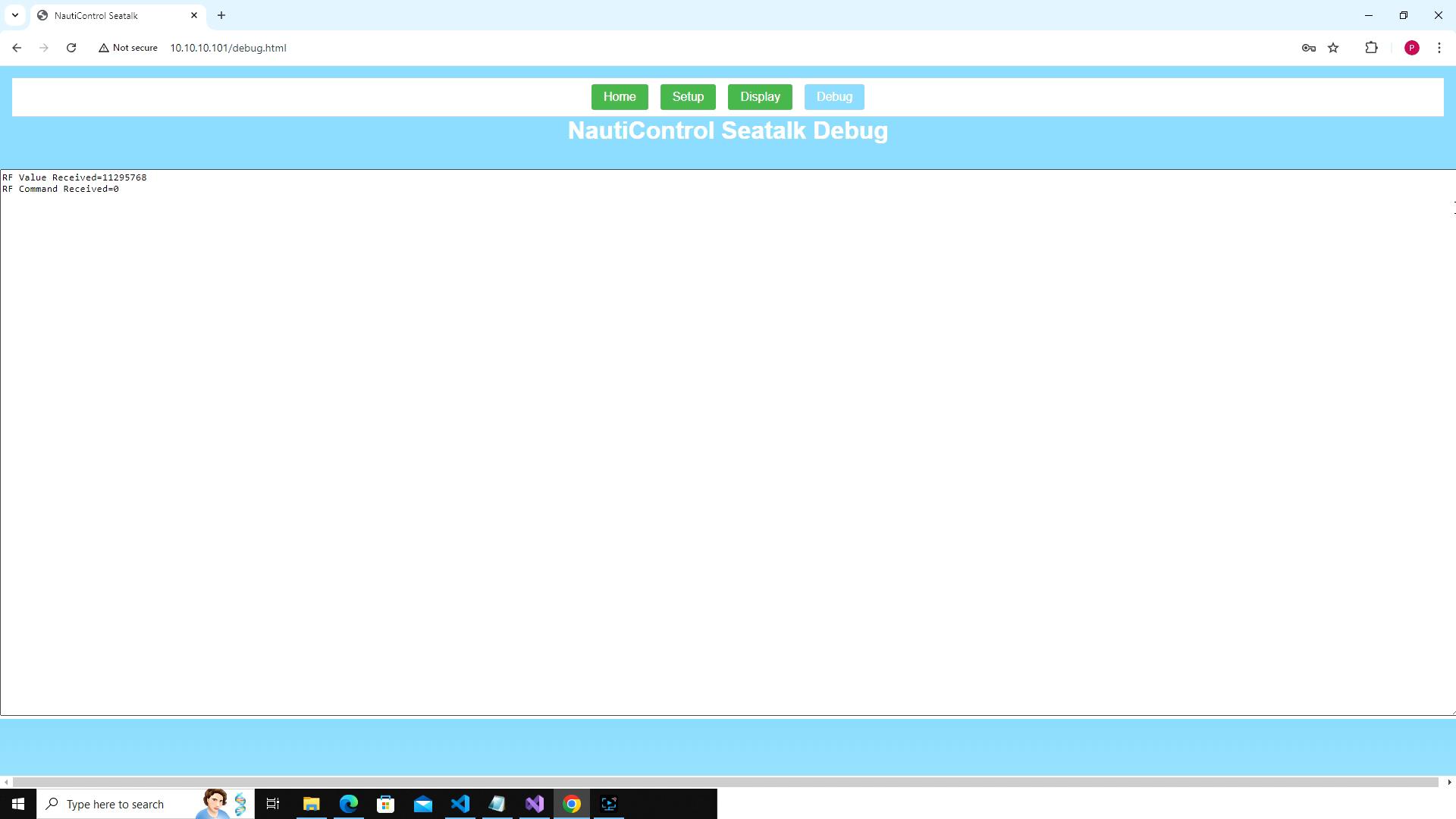This screenshot has width=1456, height=819.
Task: Select the NautiControl Seatalk tab
Action: pyautogui.click(x=118, y=16)
